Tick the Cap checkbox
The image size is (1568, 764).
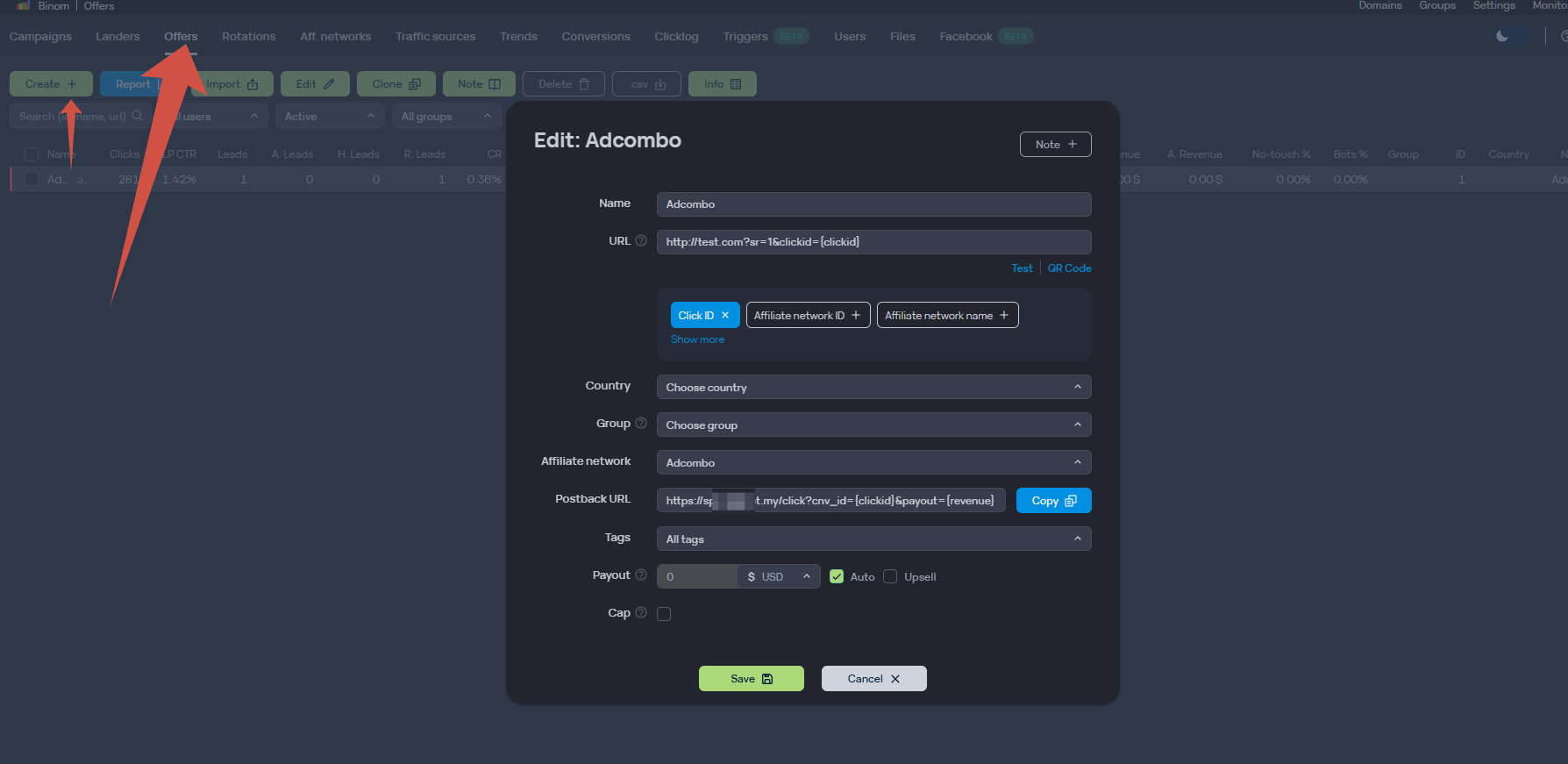pyautogui.click(x=664, y=614)
